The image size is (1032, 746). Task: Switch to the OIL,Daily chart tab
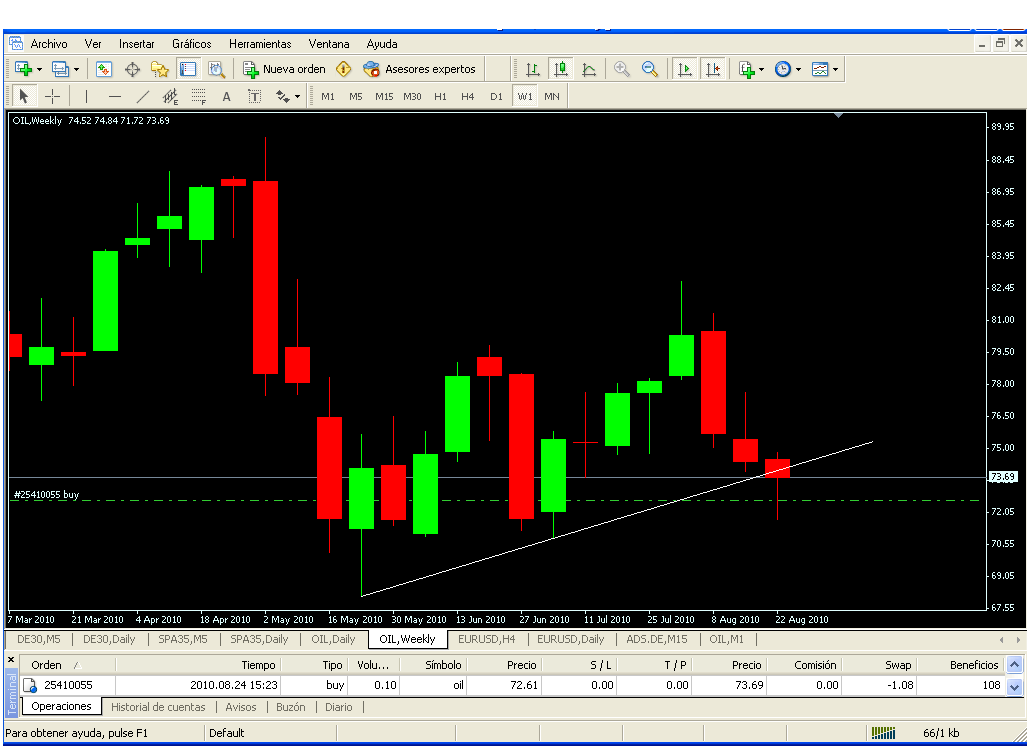point(333,639)
